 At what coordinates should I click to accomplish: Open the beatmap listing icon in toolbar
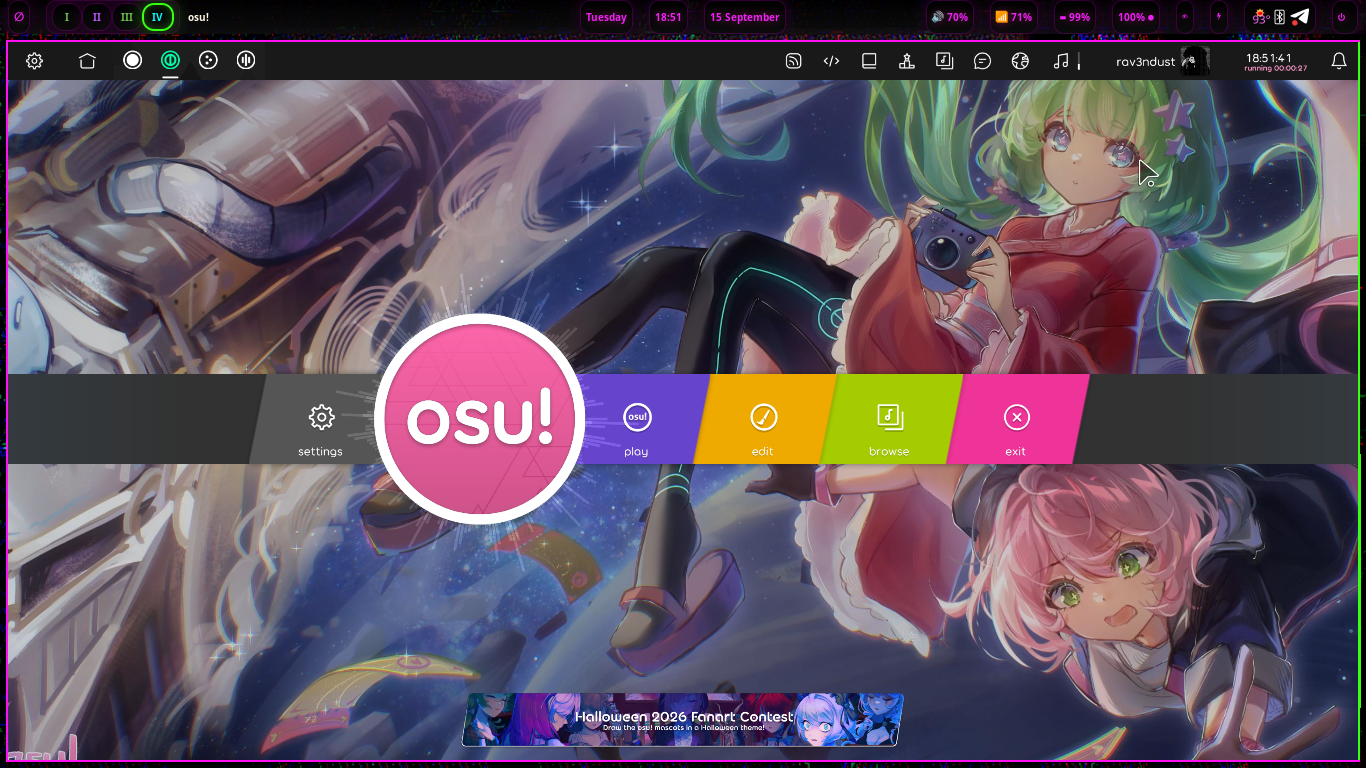tap(944, 60)
